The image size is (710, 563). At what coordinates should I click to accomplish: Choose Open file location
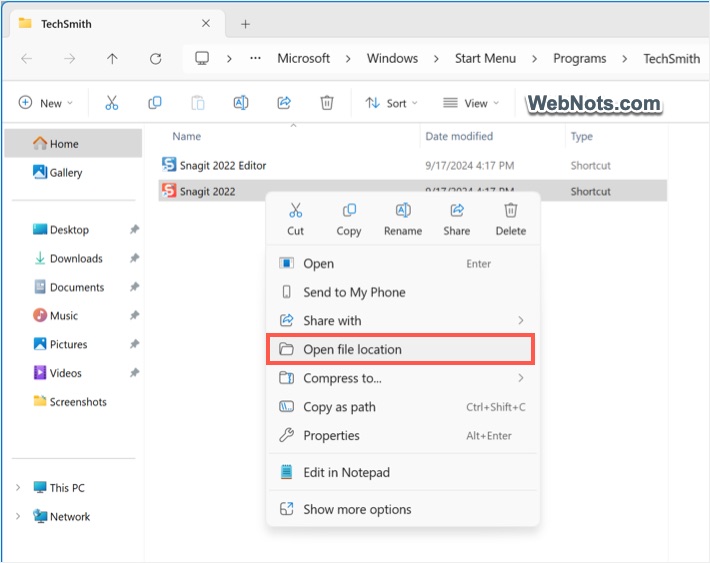pos(401,349)
